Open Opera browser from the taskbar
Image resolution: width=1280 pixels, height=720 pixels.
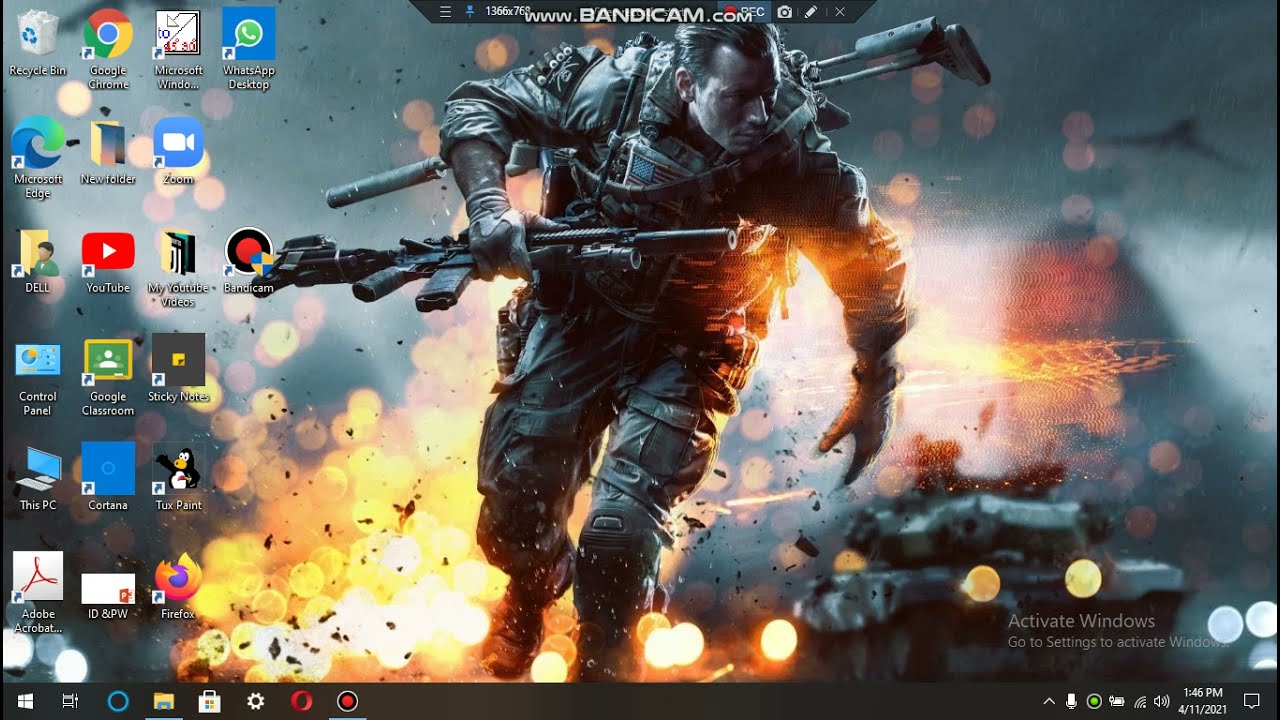tap(301, 701)
